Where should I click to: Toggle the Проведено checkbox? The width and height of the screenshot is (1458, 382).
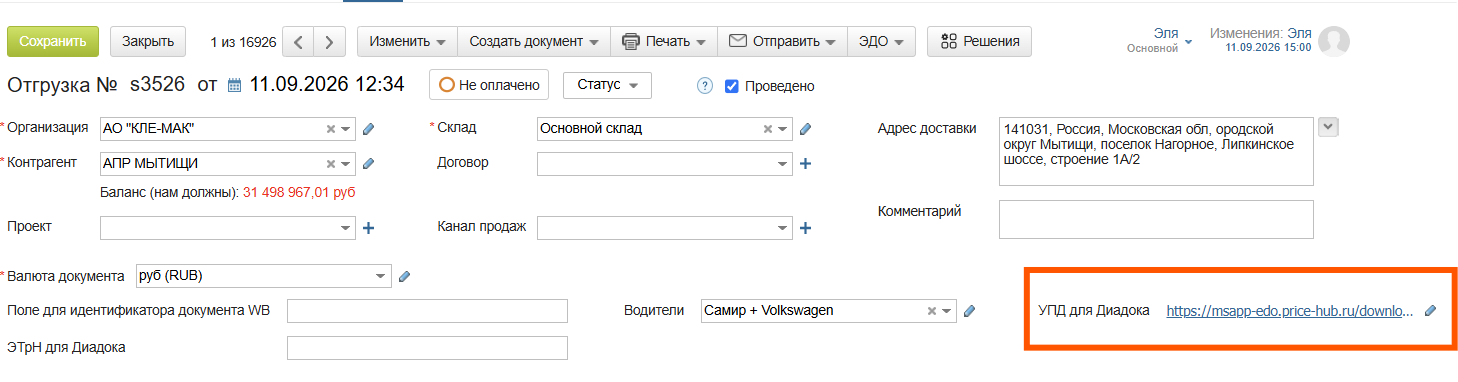731,85
